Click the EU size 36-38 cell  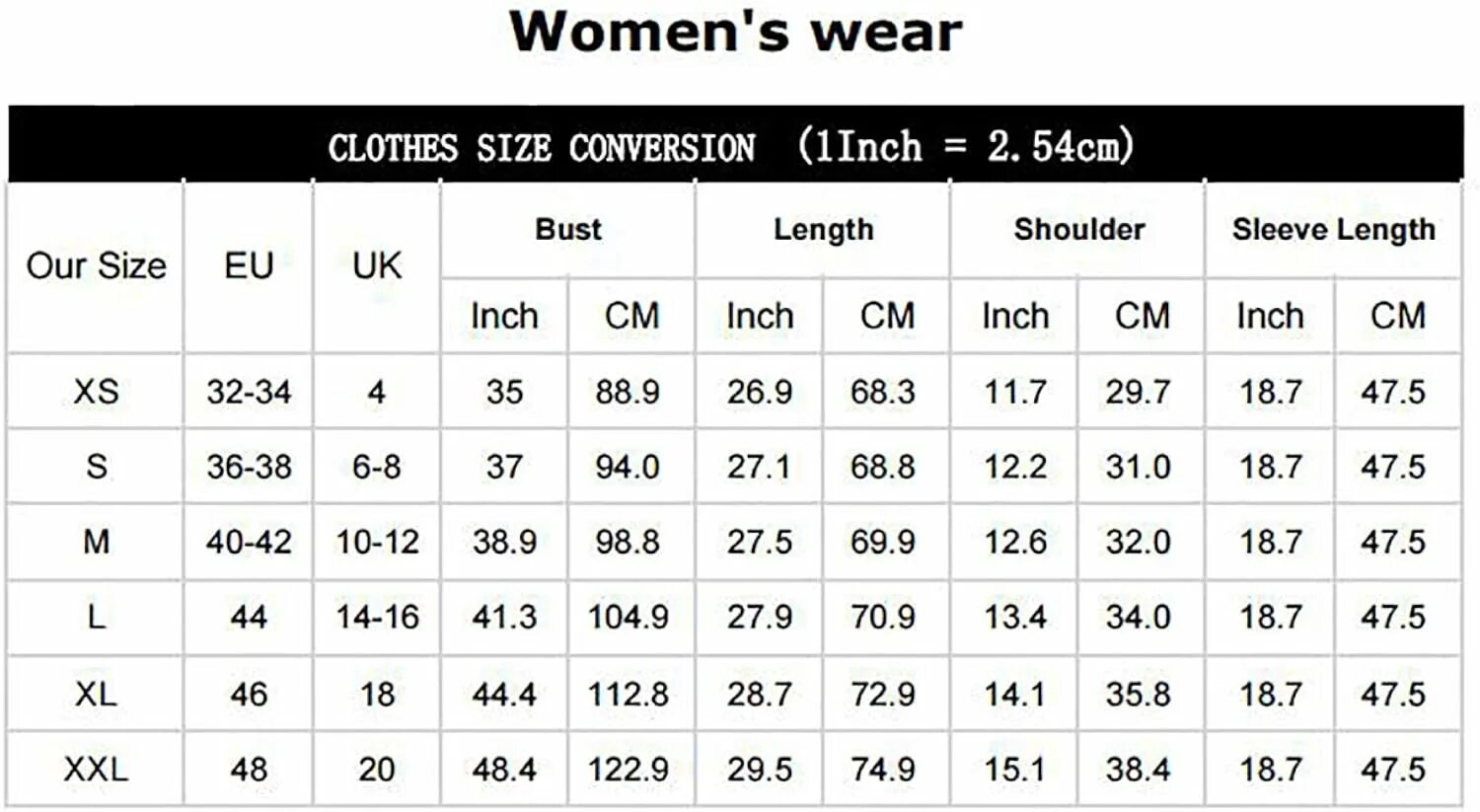pos(248,467)
